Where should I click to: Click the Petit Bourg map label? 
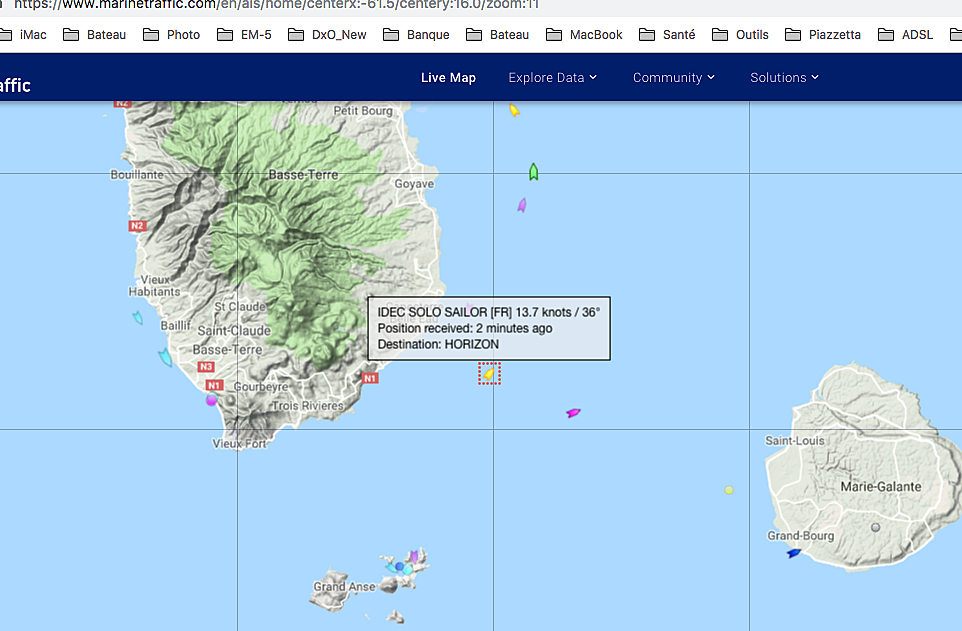click(x=363, y=110)
